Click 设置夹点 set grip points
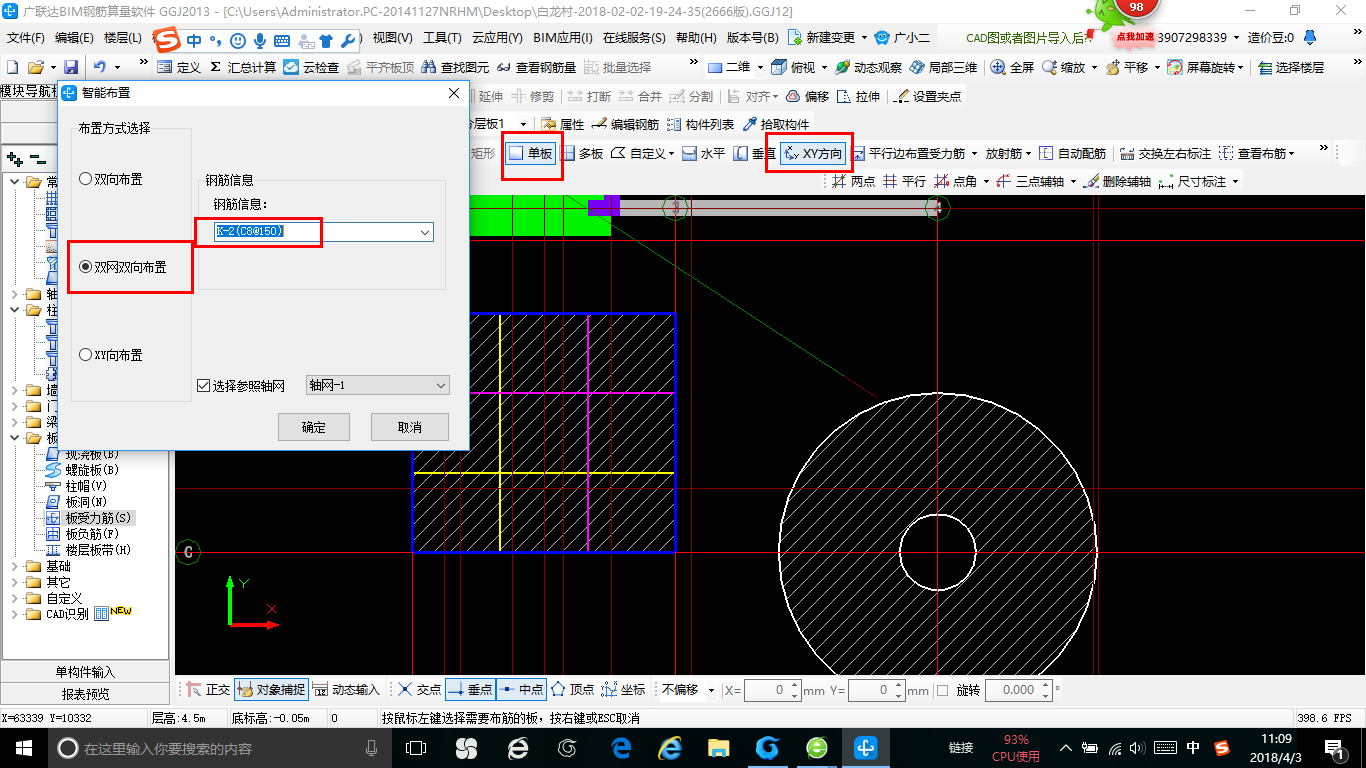 [x=927, y=97]
